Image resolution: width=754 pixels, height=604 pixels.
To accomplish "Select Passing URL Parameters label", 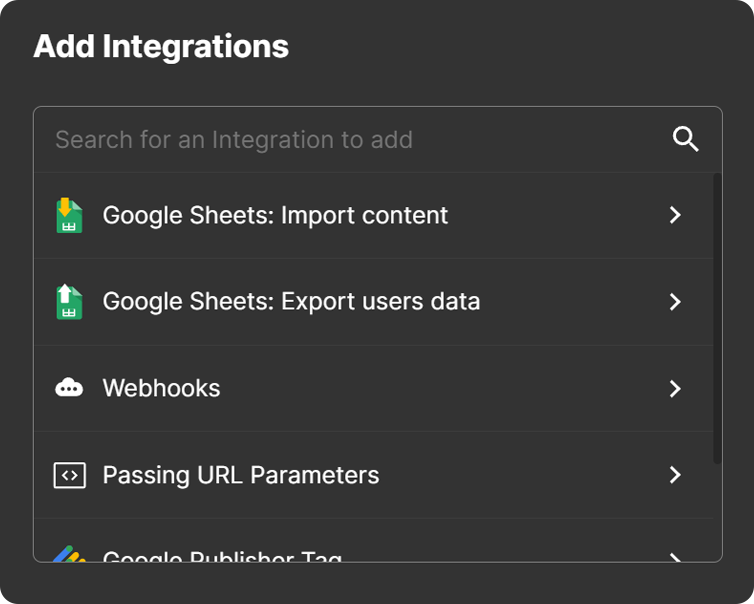I will [x=241, y=475].
